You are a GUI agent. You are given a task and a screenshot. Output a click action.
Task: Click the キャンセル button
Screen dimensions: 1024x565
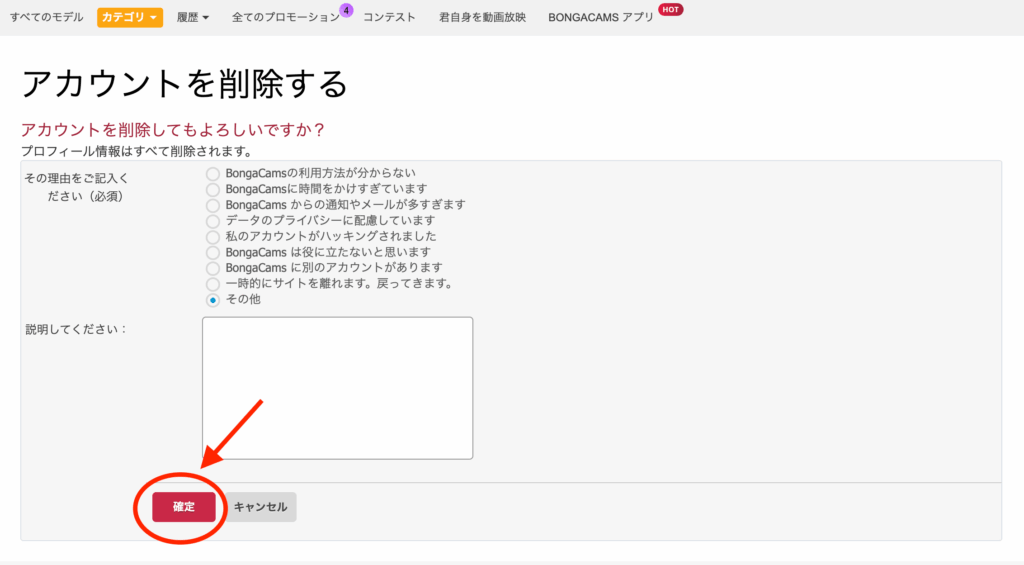click(x=261, y=507)
